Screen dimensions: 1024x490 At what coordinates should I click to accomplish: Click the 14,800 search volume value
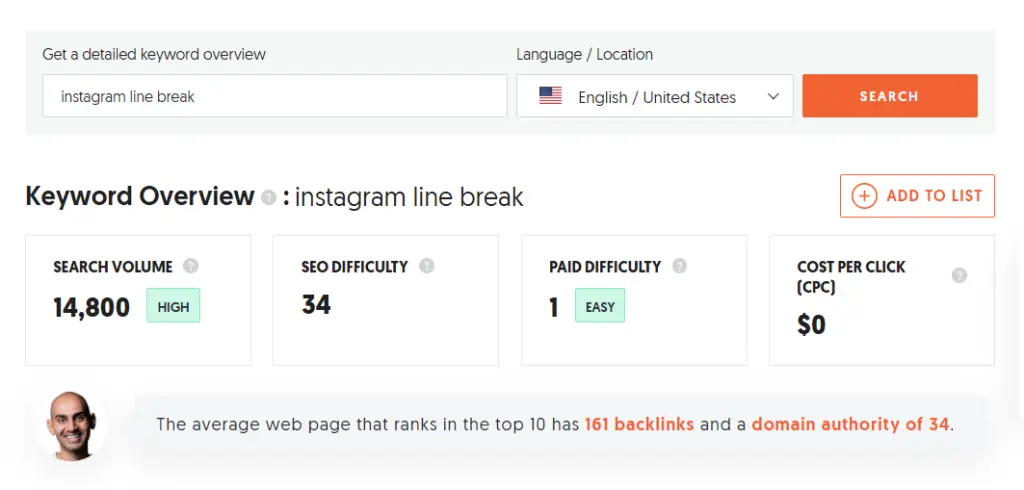click(92, 307)
